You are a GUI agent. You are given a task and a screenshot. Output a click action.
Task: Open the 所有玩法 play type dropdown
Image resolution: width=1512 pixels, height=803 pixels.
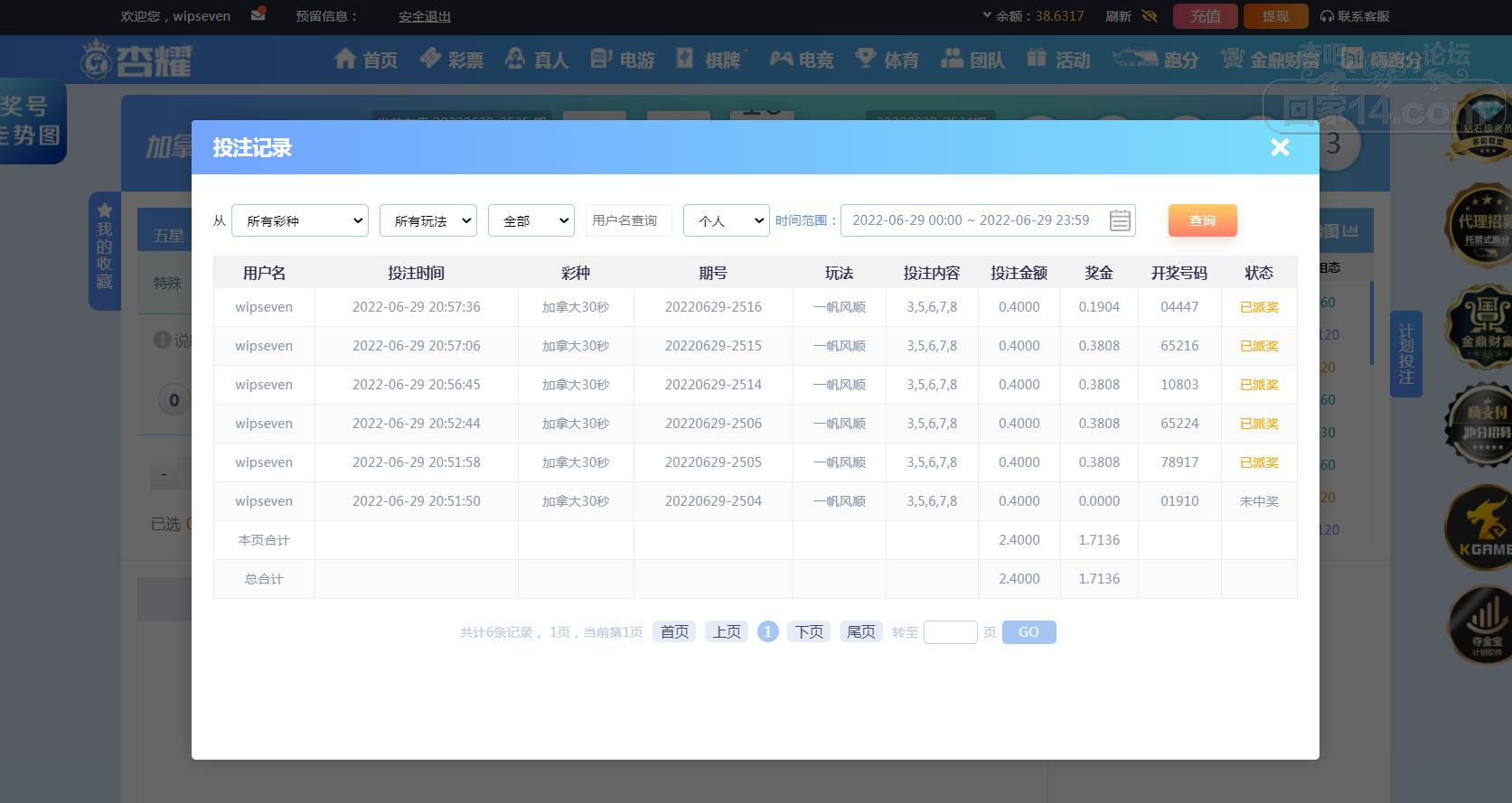428,220
